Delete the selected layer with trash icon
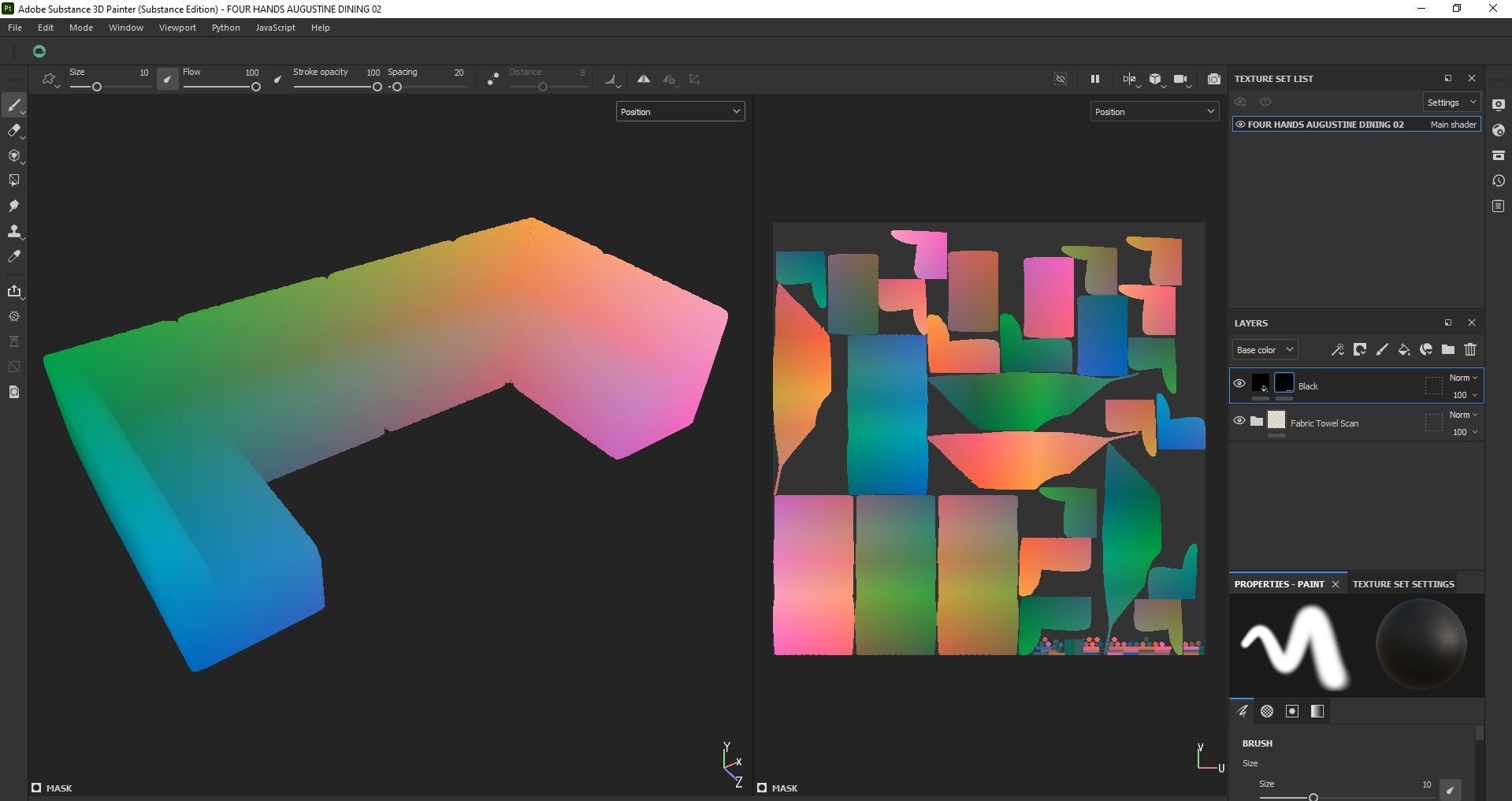This screenshot has width=1512, height=801. [1469, 349]
